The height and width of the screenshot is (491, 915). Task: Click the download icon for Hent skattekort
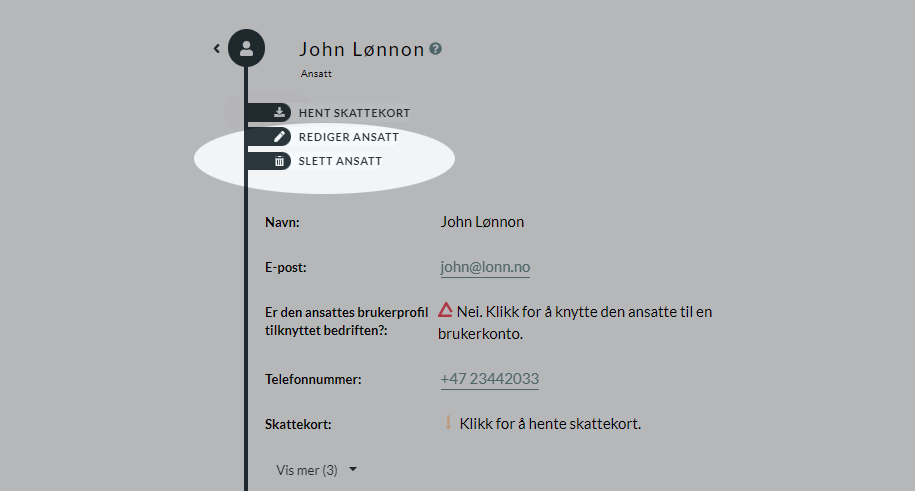pyautogui.click(x=280, y=112)
